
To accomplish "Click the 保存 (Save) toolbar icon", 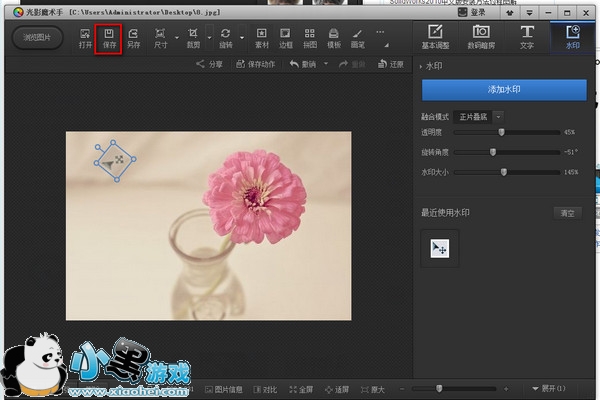I will (108, 38).
